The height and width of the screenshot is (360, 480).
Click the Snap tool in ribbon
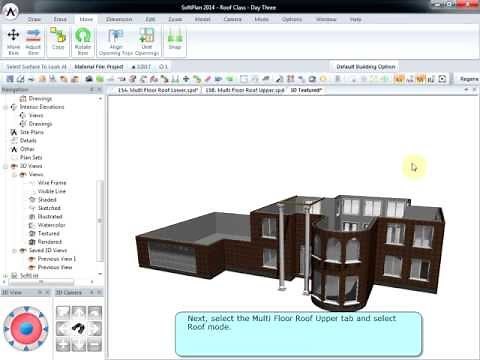175,39
